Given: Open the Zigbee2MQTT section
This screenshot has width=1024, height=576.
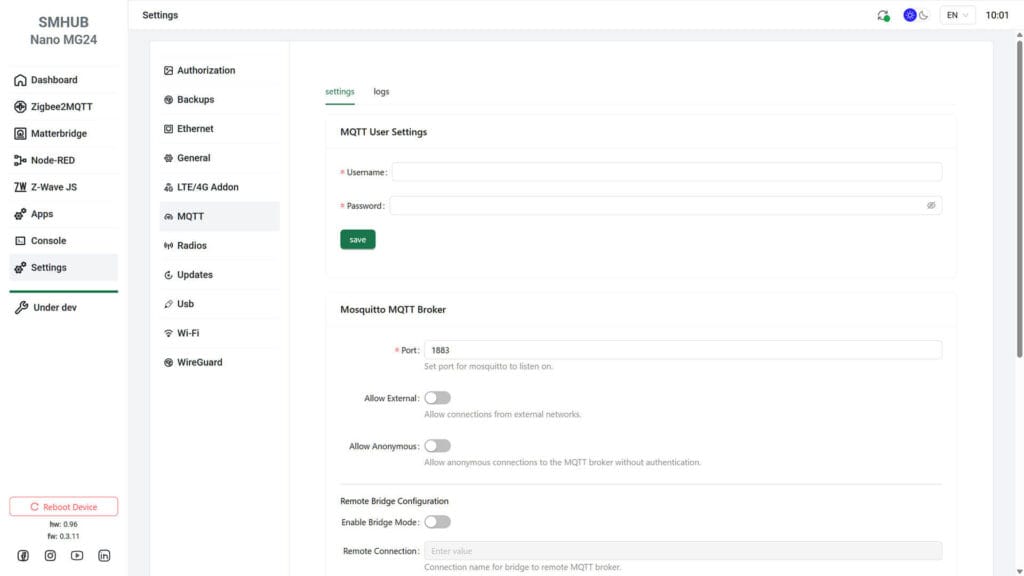Looking at the screenshot, I should point(60,106).
